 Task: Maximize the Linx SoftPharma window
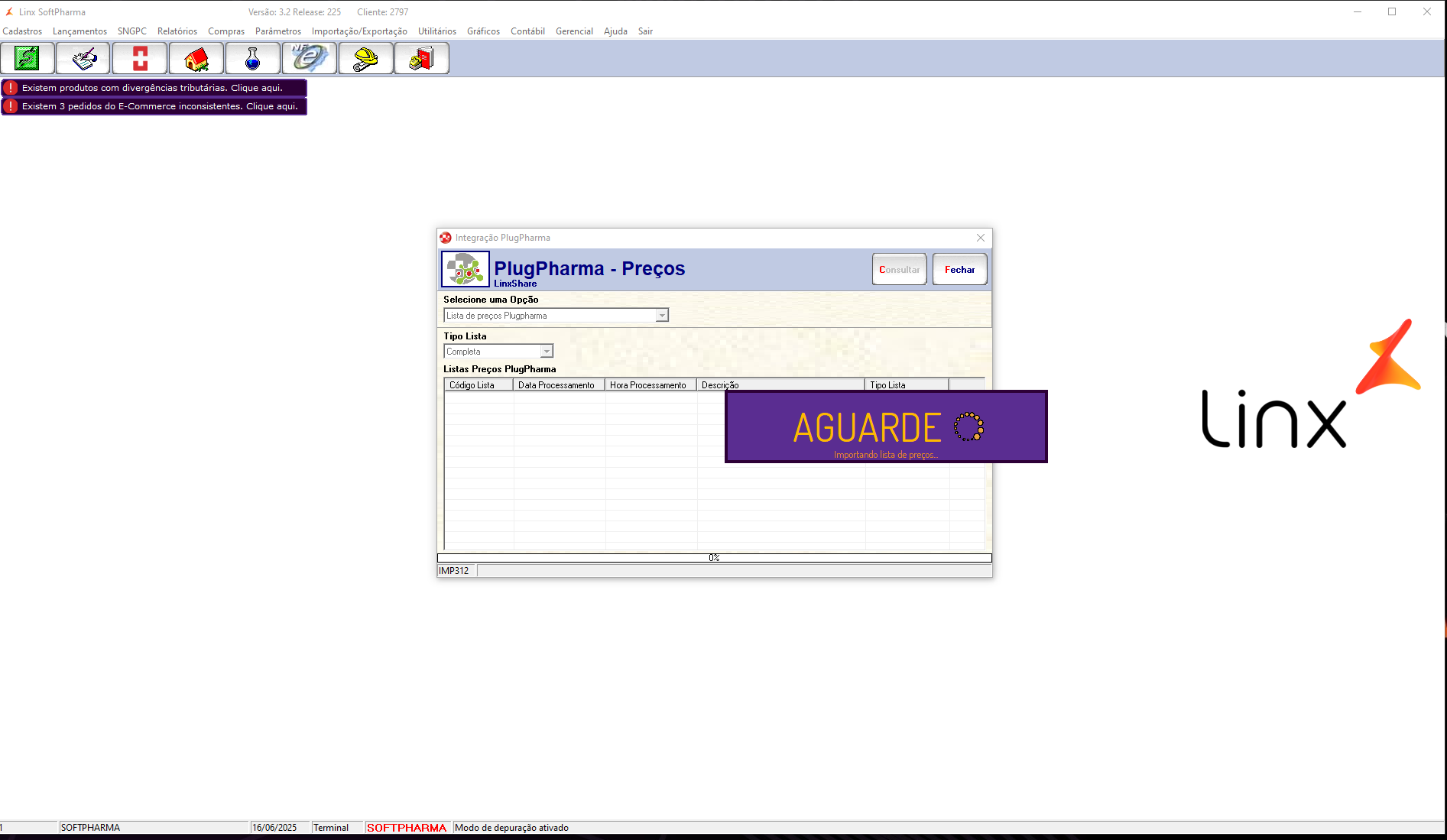click(1392, 11)
